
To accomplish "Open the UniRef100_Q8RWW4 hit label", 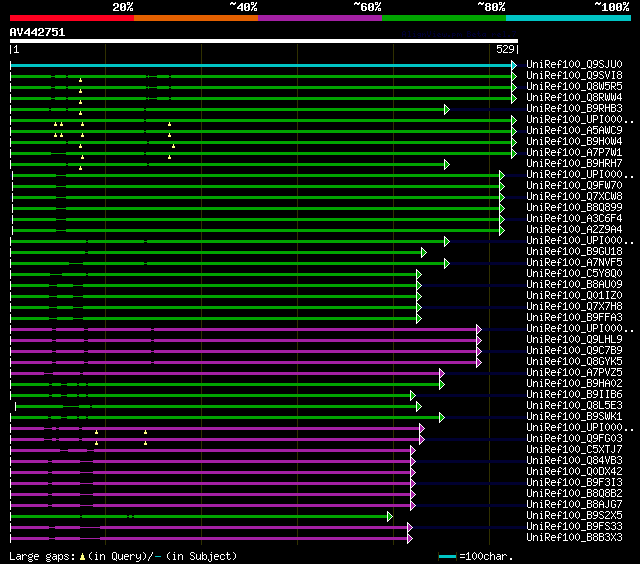I will 574,98.
